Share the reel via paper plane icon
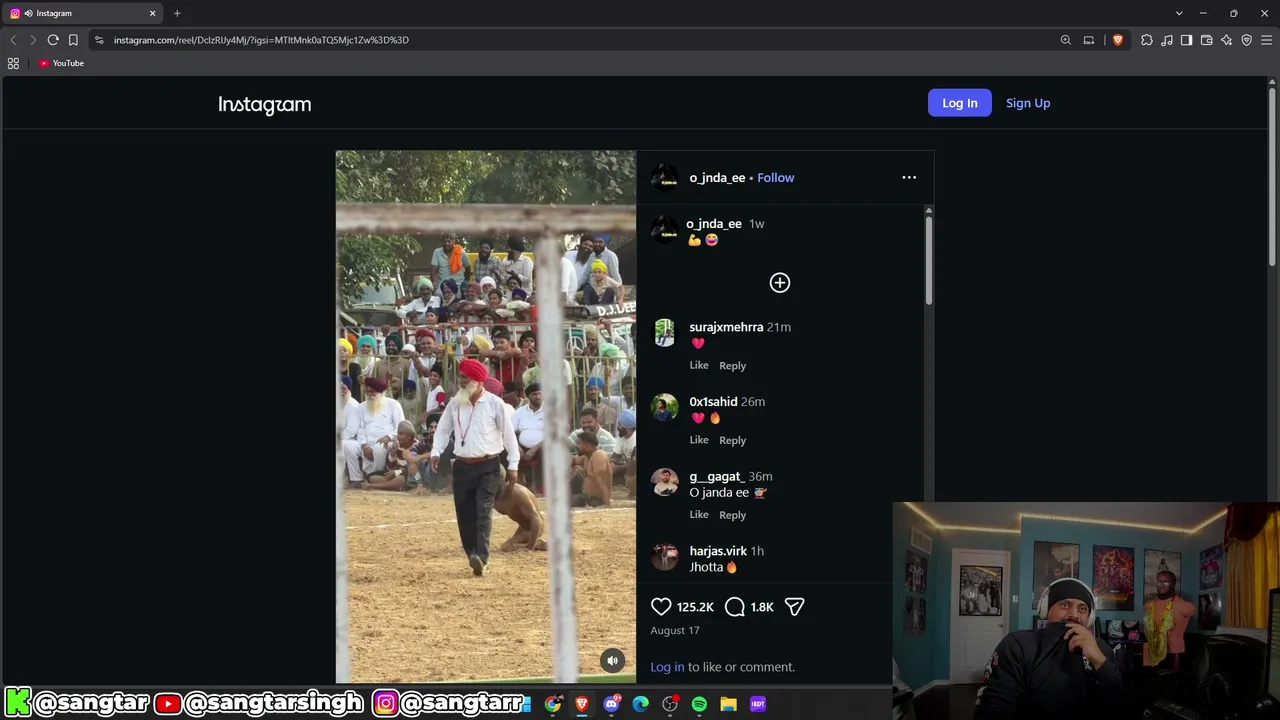The height and width of the screenshot is (720, 1280). [x=795, y=607]
